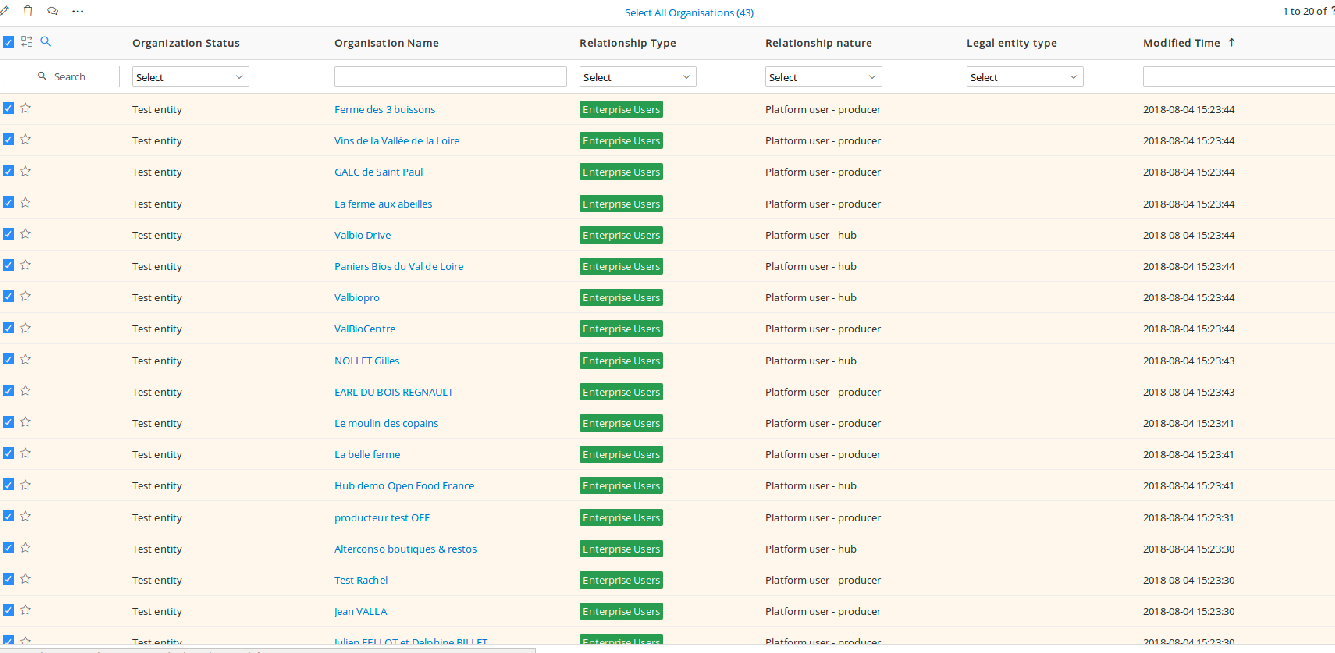The image size is (1335, 653).
Task: Star the La ferme aux abeilles row
Action: pos(26,202)
